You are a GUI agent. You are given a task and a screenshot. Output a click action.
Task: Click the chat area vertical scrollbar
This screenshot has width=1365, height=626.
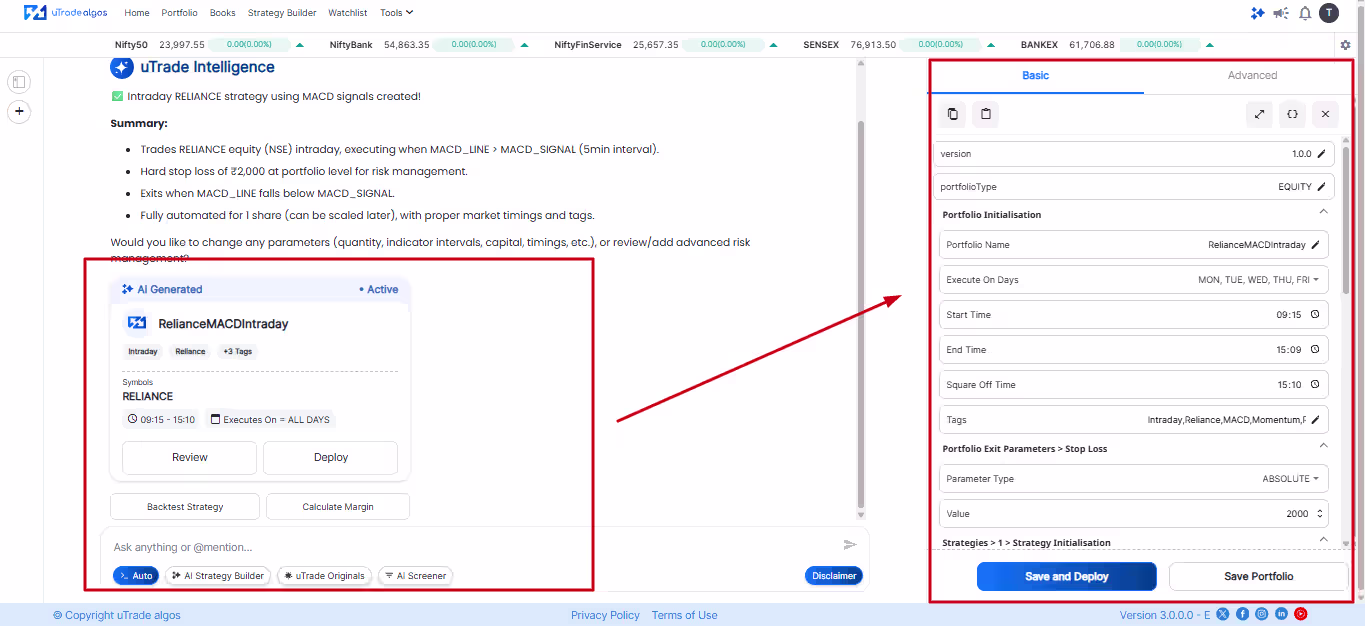coord(859,312)
